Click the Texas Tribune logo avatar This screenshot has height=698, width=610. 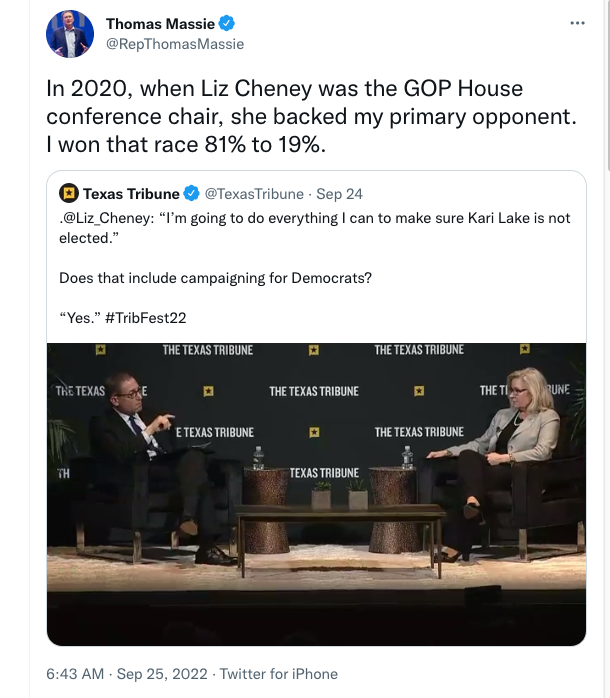point(69,194)
